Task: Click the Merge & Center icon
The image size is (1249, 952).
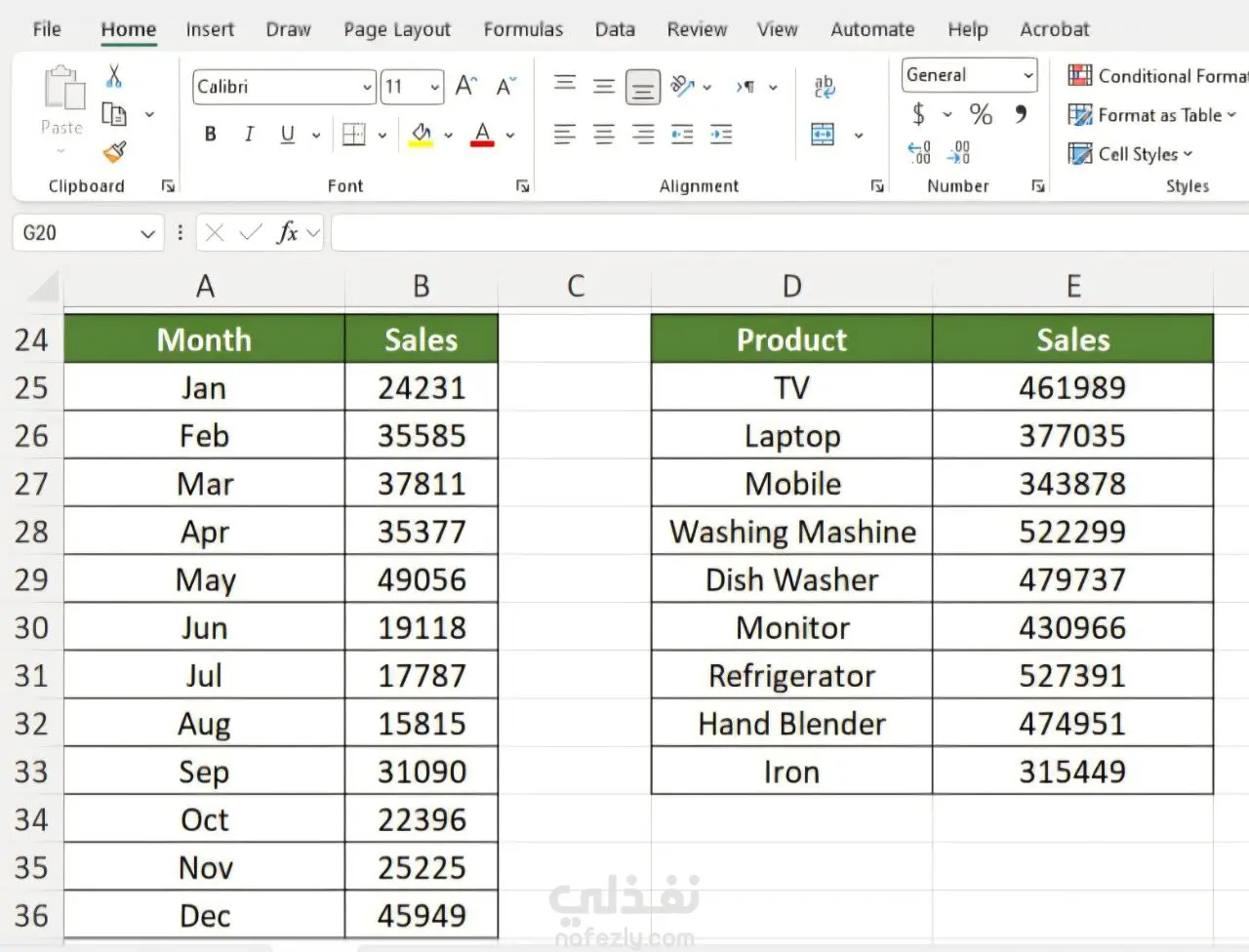Action: pos(824,135)
